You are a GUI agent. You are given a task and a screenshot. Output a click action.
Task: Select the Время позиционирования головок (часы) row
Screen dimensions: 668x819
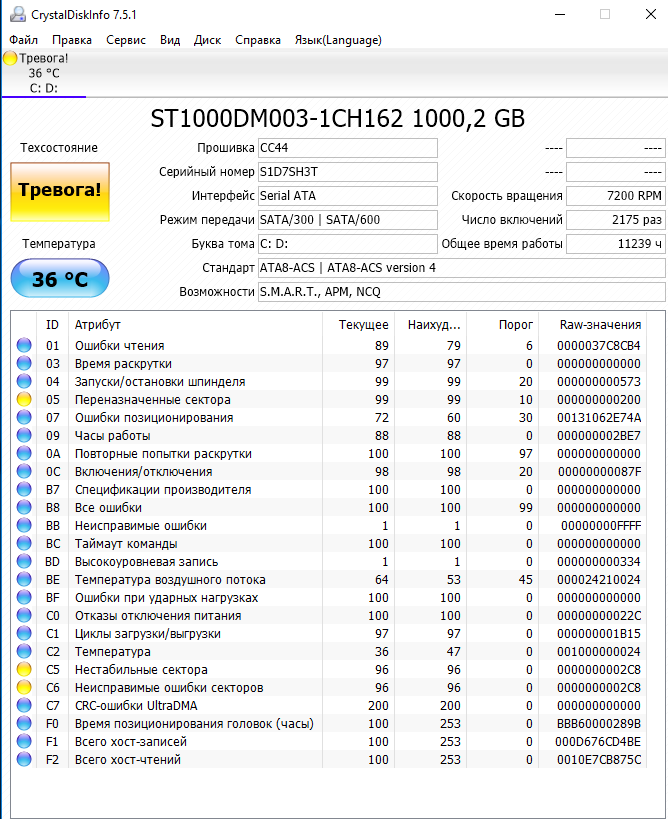(x=329, y=724)
